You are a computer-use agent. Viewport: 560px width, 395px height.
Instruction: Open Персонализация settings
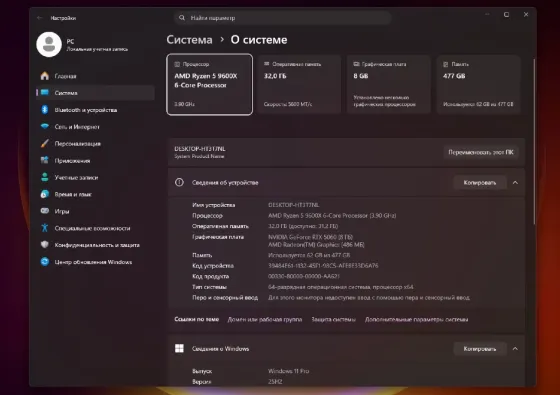pyautogui.click(x=95, y=144)
